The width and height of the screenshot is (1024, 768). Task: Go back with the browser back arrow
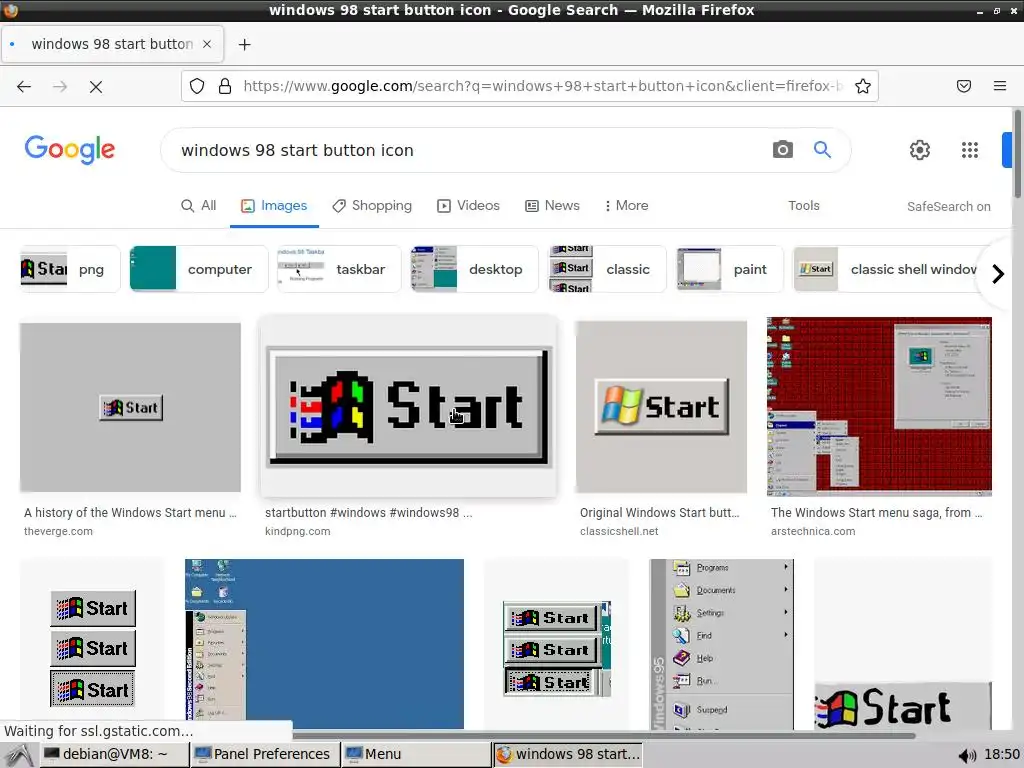[x=24, y=86]
